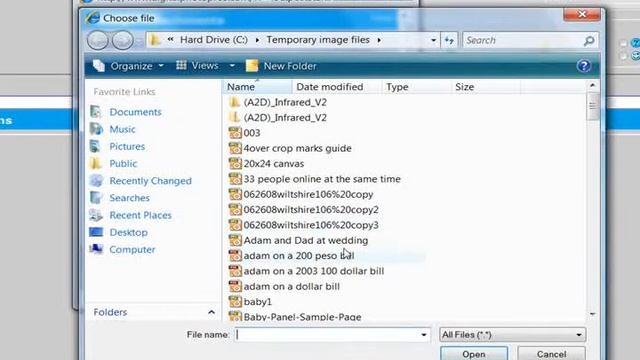Close the Choose file dialog
Screen dimensions: 640x360
[x=582, y=14]
